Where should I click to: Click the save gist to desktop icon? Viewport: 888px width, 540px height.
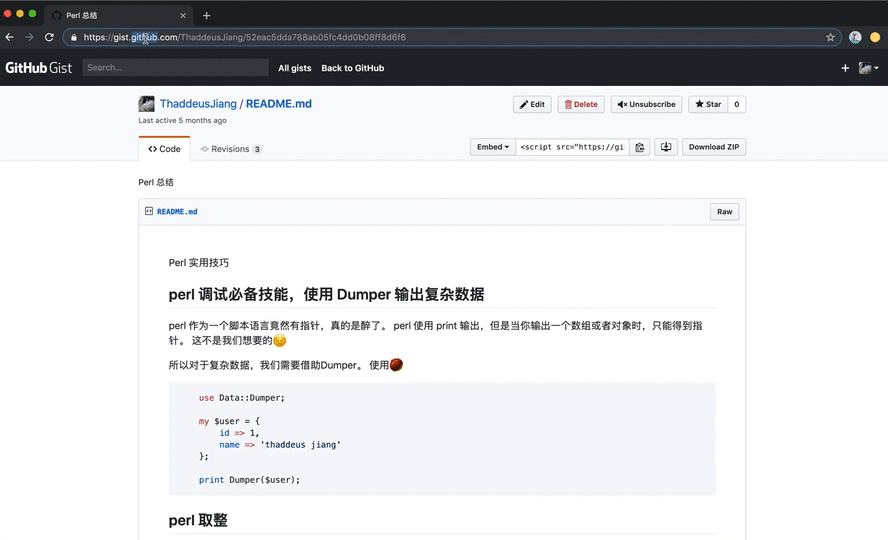click(666, 147)
